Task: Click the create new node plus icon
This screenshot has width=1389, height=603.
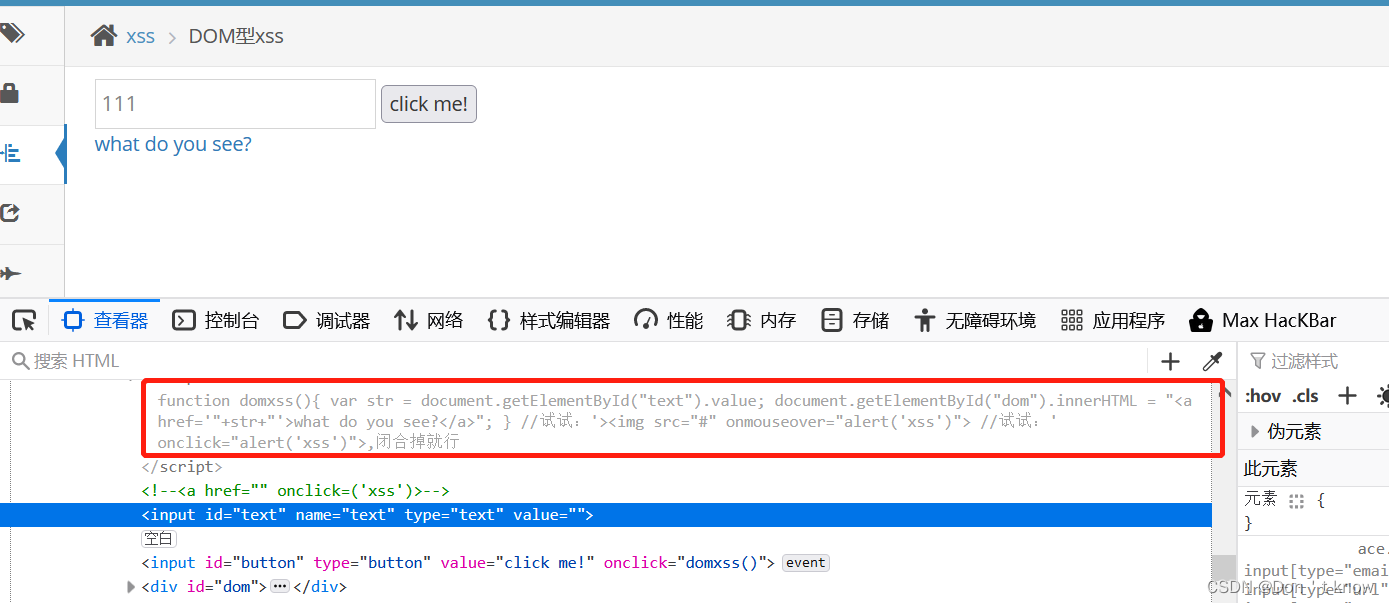Action: [1170, 362]
